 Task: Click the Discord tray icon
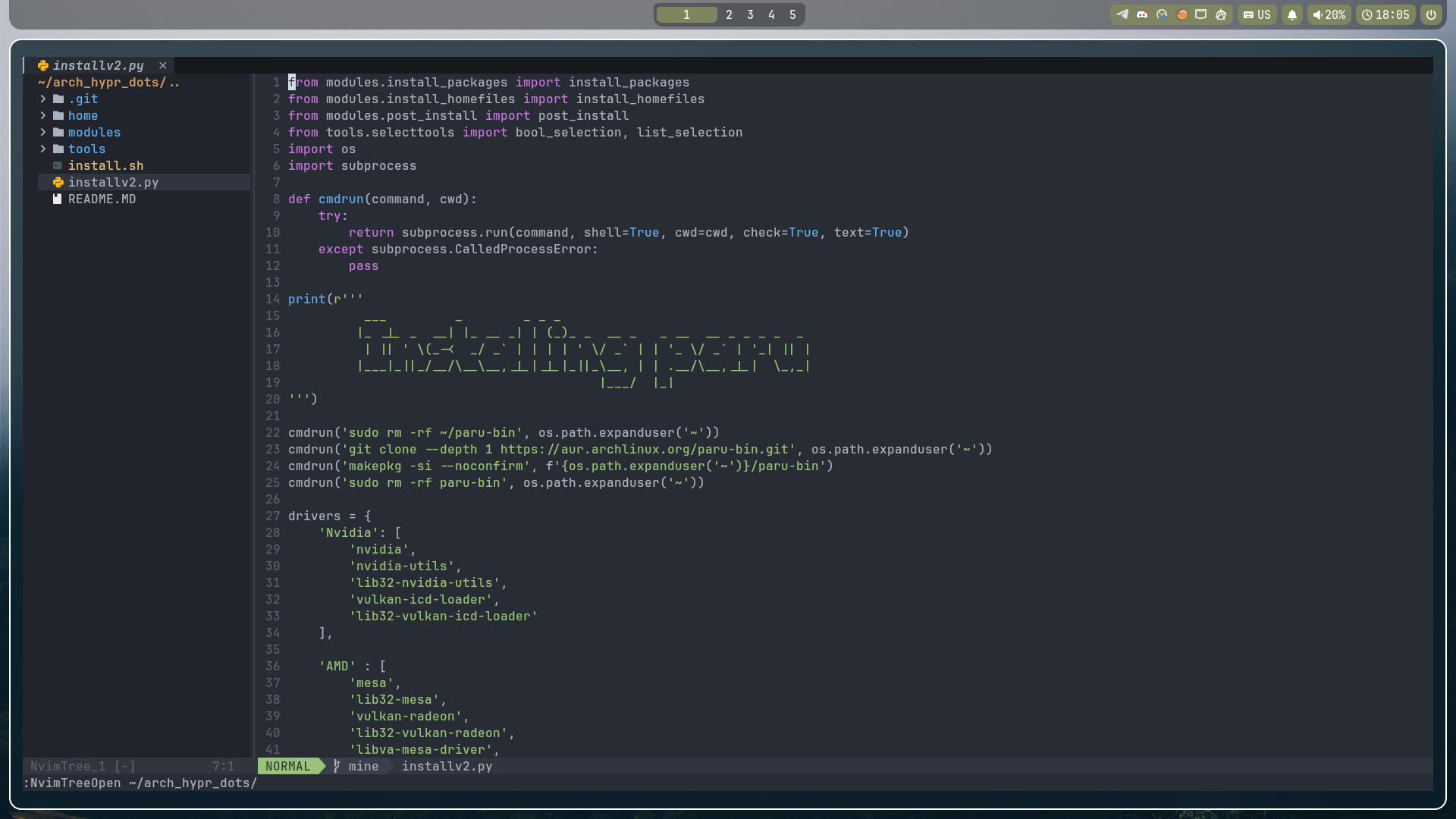click(x=1142, y=14)
